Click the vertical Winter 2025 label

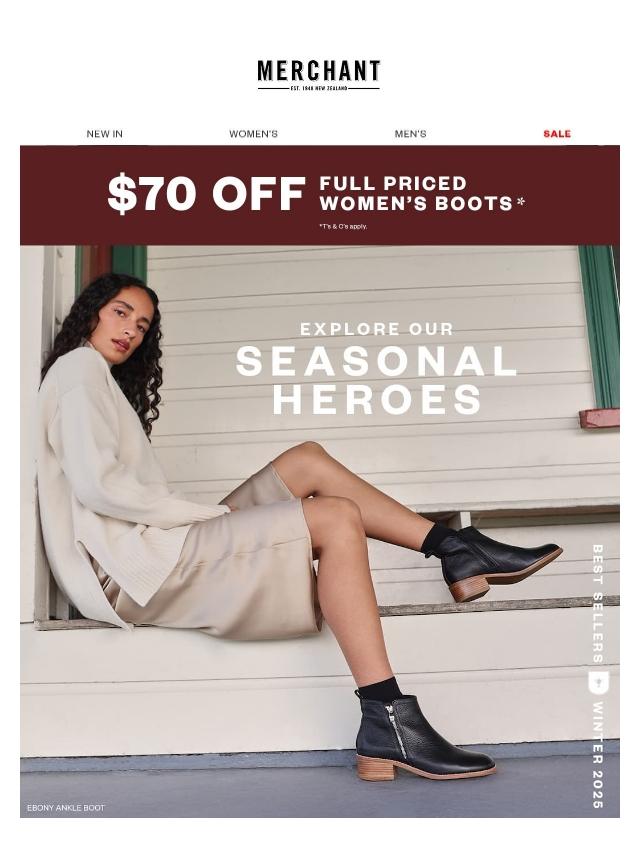(x=598, y=754)
